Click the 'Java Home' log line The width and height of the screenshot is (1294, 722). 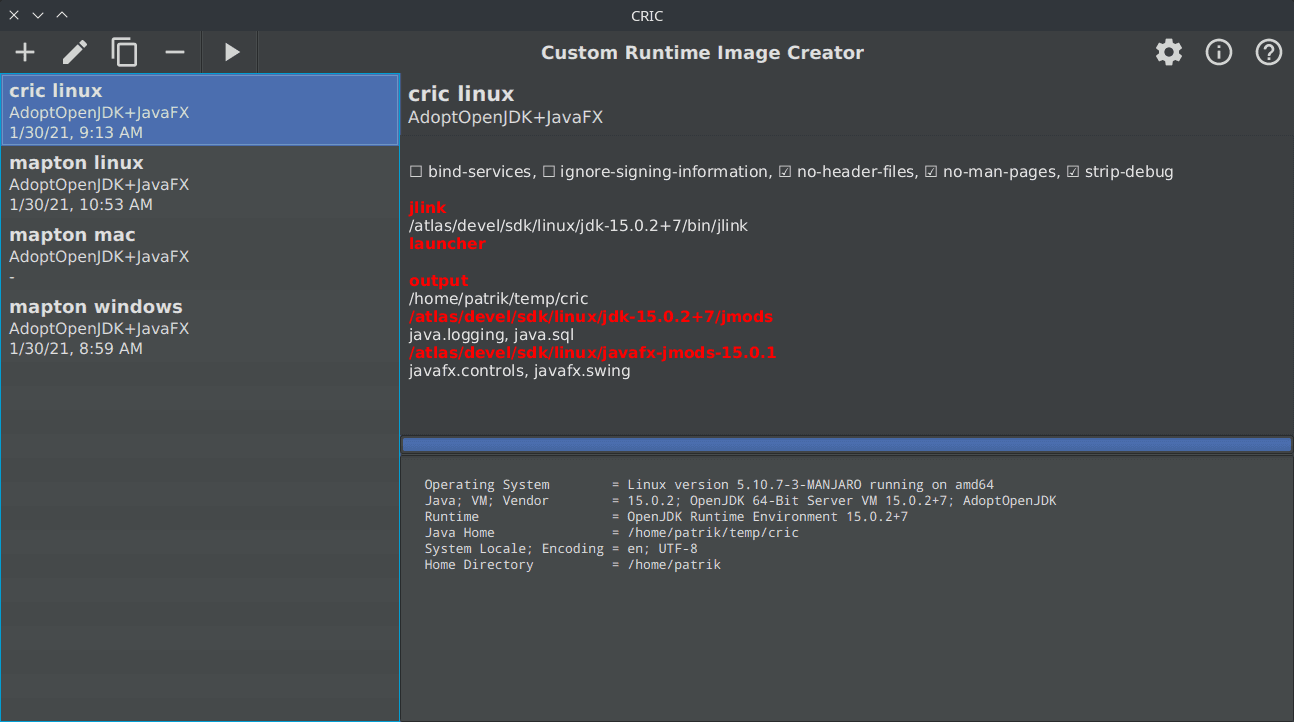[611, 533]
